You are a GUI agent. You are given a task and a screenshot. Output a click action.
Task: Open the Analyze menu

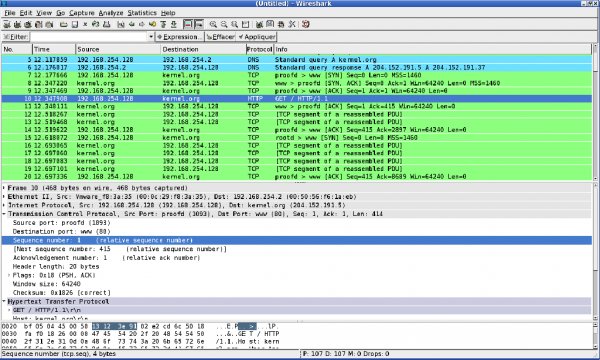(x=111, y=13)
